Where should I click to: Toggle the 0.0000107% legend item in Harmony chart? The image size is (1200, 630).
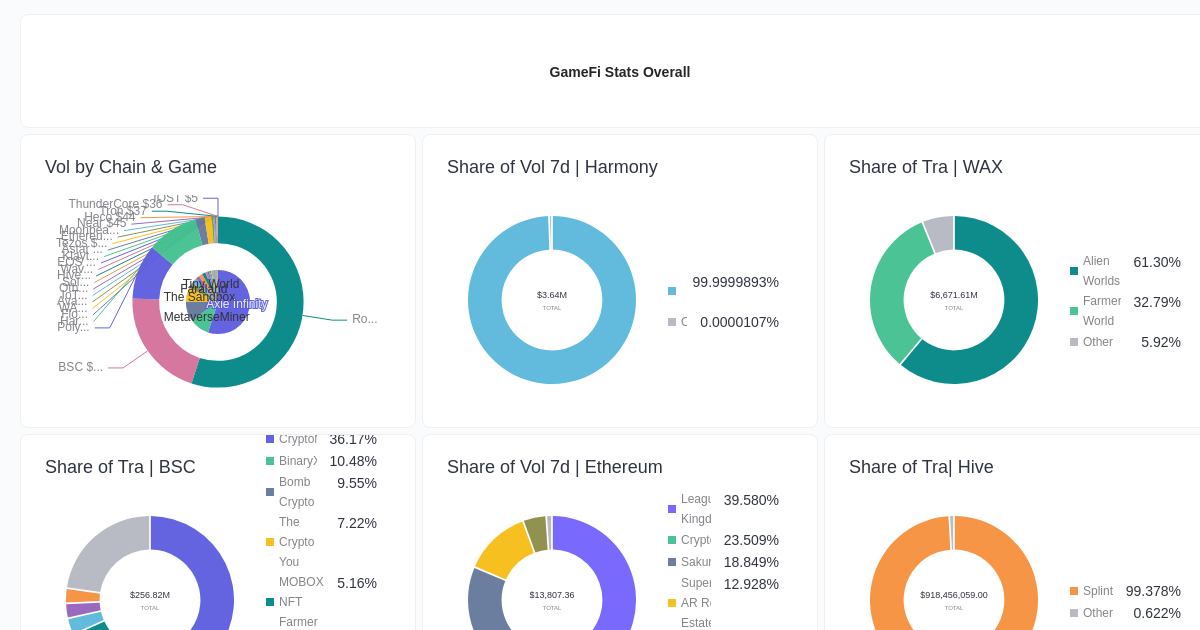(672, 322)
